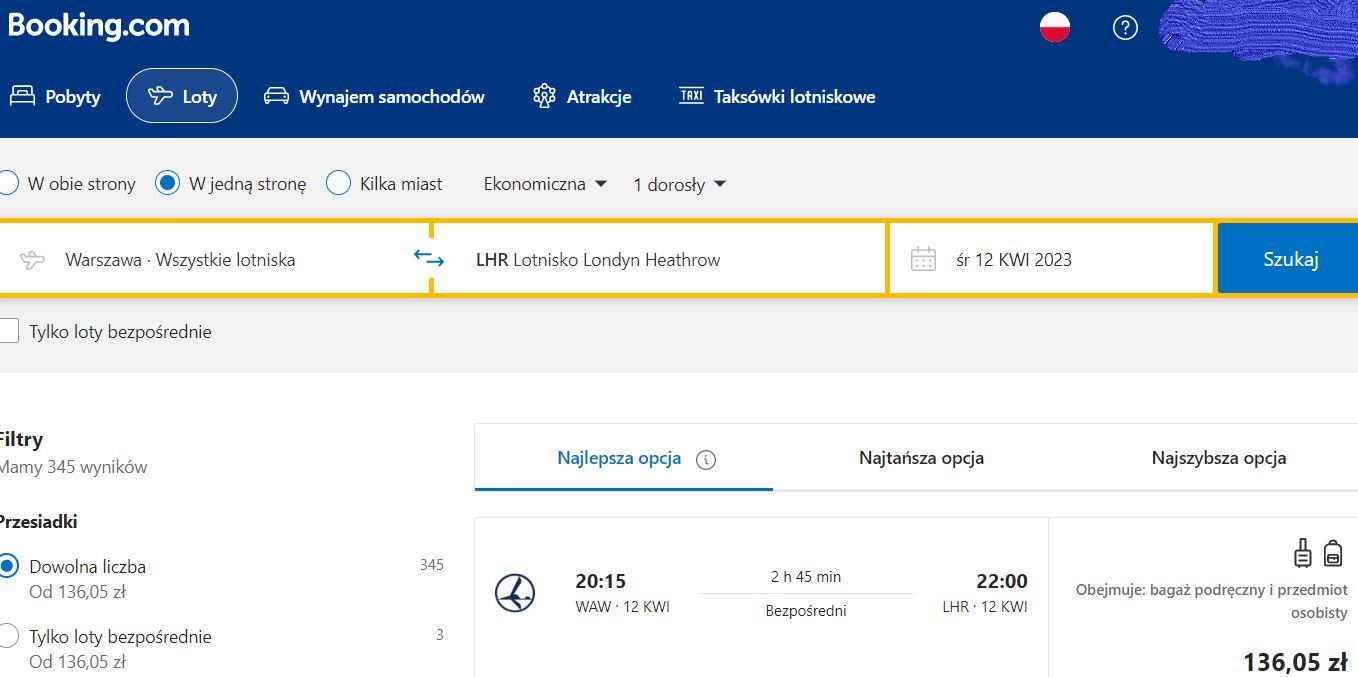Viewport: 1358px width, 677px height.
Task: Go to the Atrakcje tab
Action: (582, 96)
